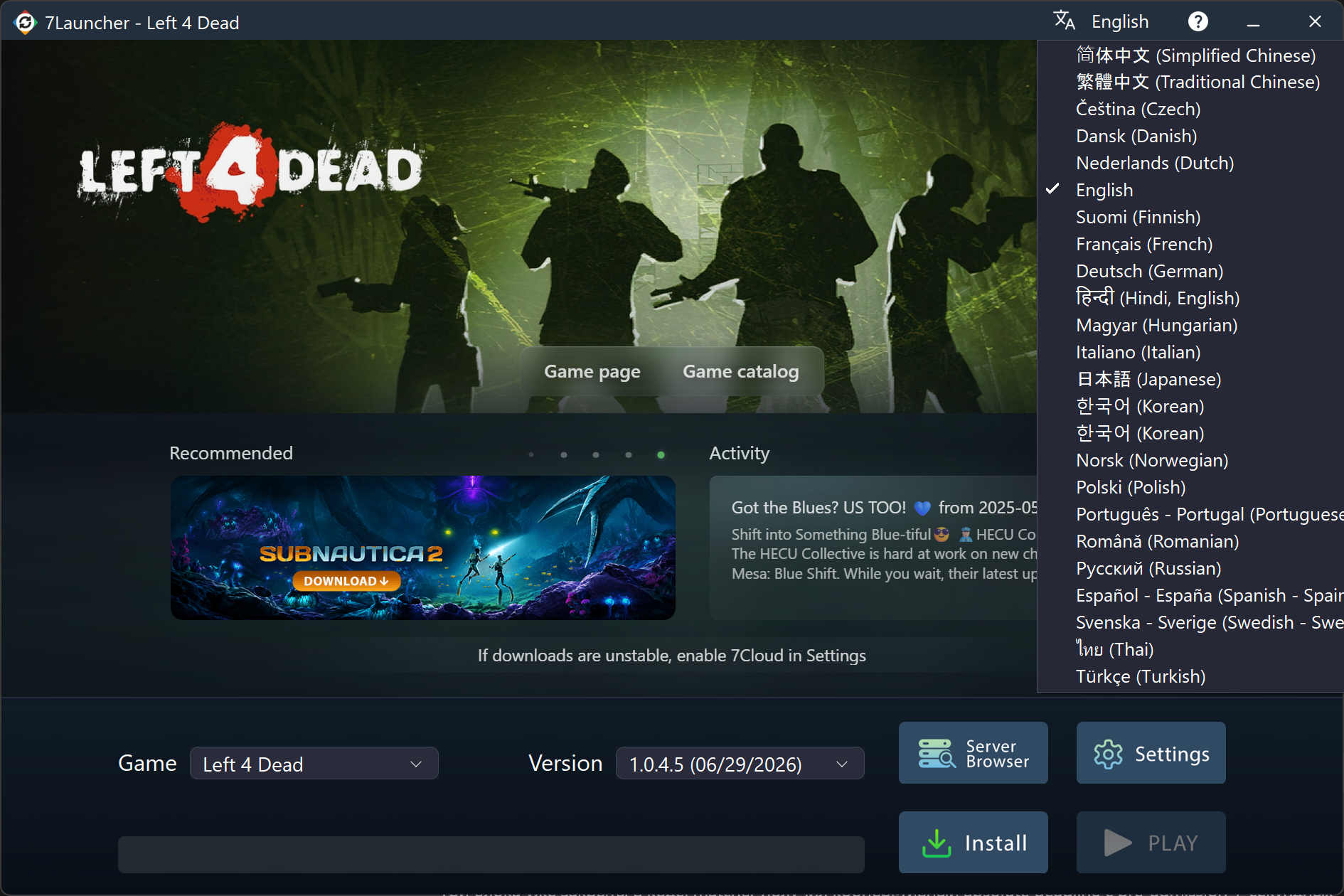Open the Server Browser
This screenshot has height=896, width=1344.
pos(974,753)
